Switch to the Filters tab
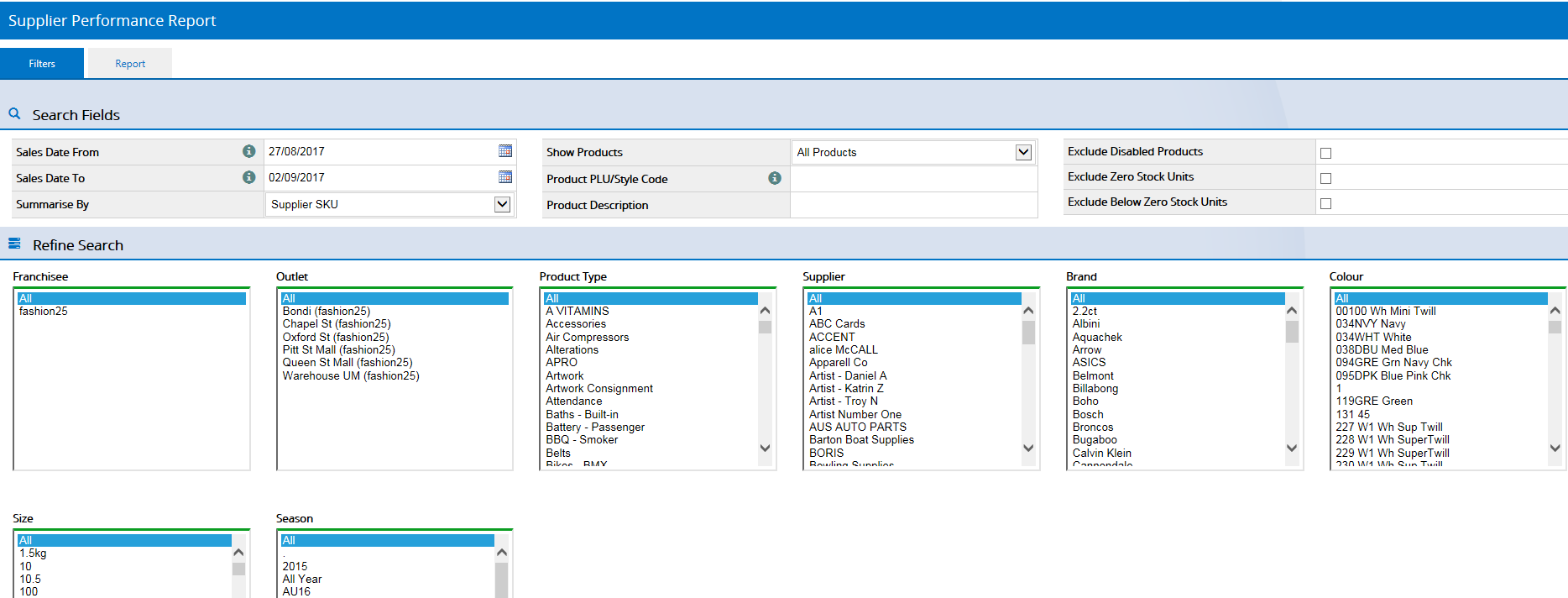Screen dimensions: 1568x598 (x=42, y=64)
